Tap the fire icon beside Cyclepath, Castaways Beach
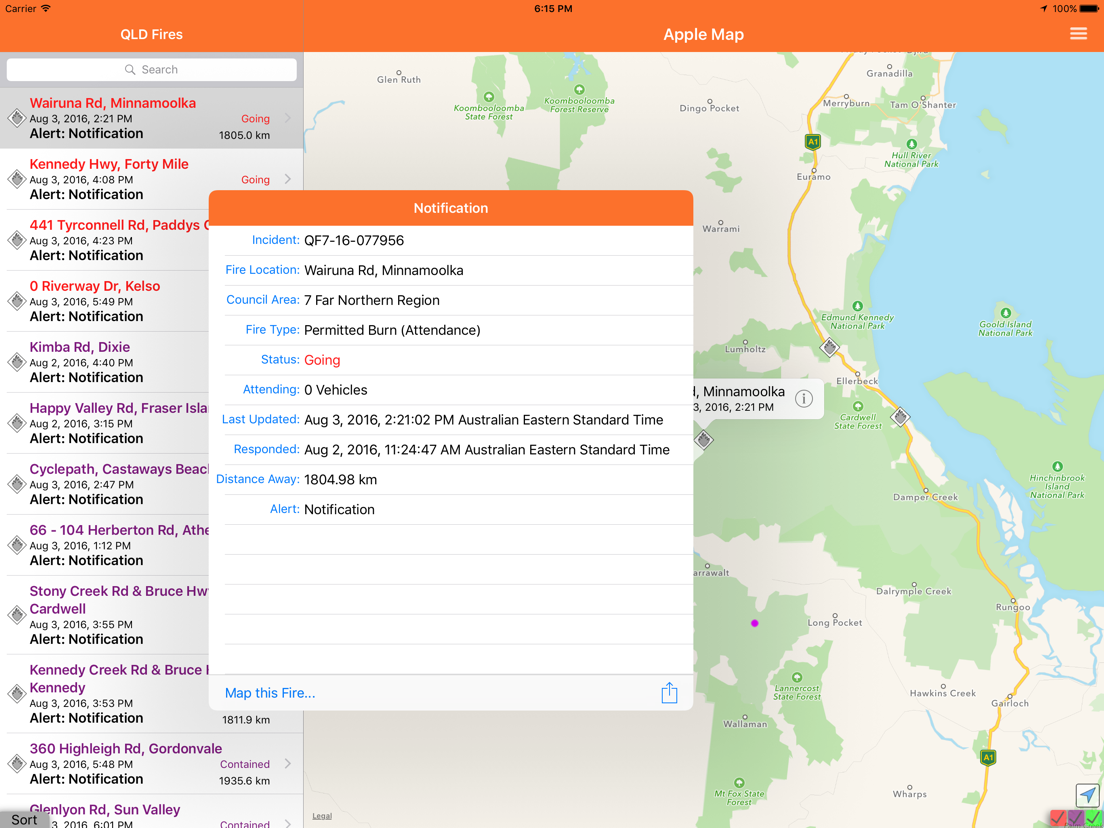 tap(17, 484)
